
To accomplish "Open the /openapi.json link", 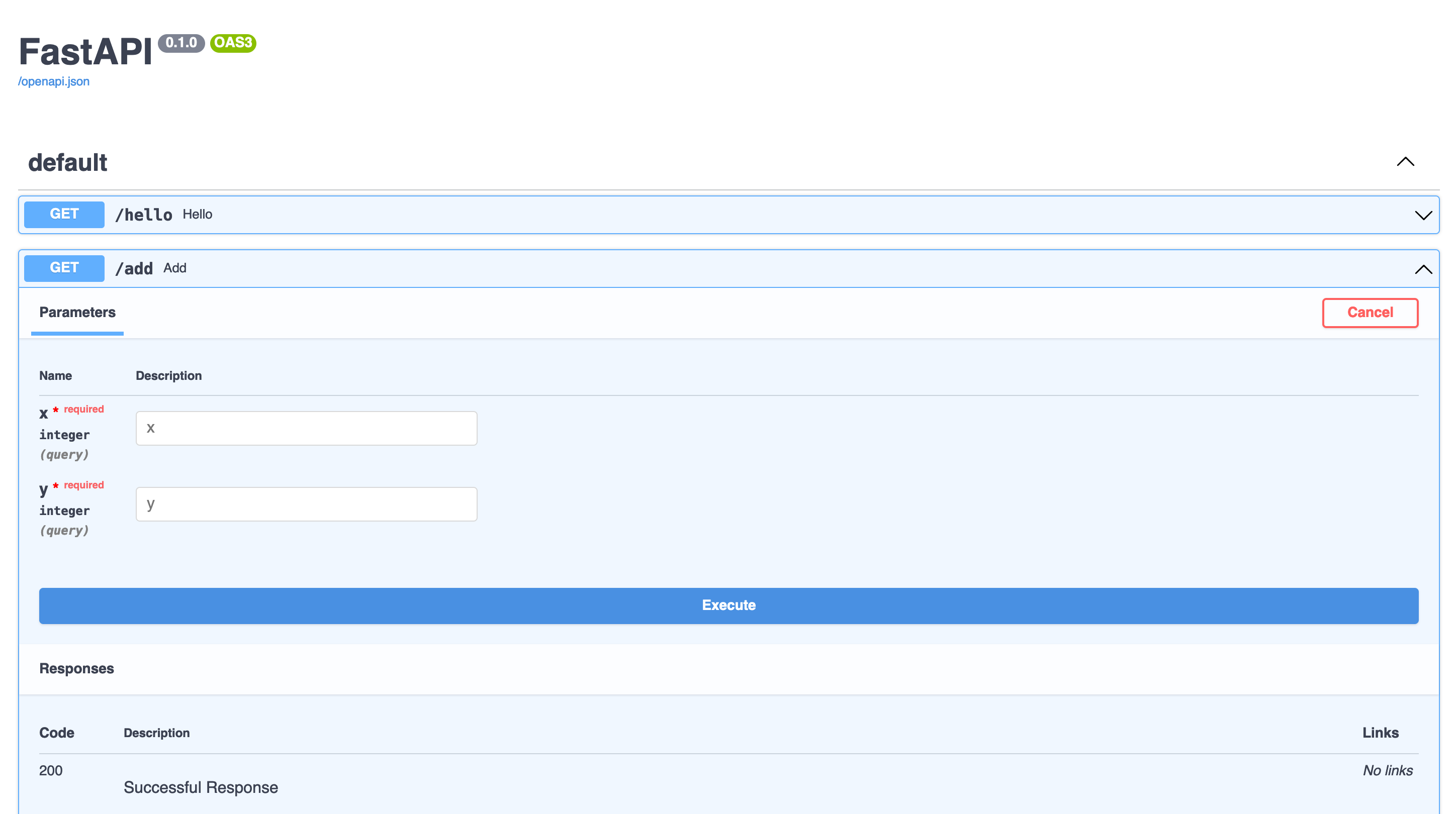I will click(x=54, y=81).
